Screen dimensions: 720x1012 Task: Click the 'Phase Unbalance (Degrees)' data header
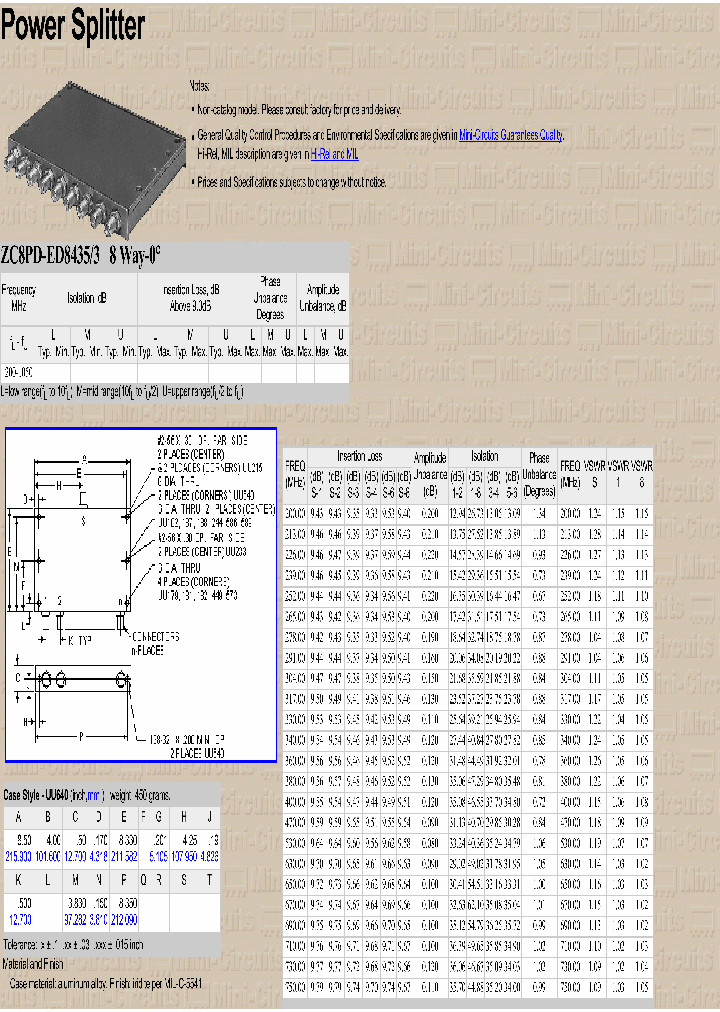click(x=539, y=474)
